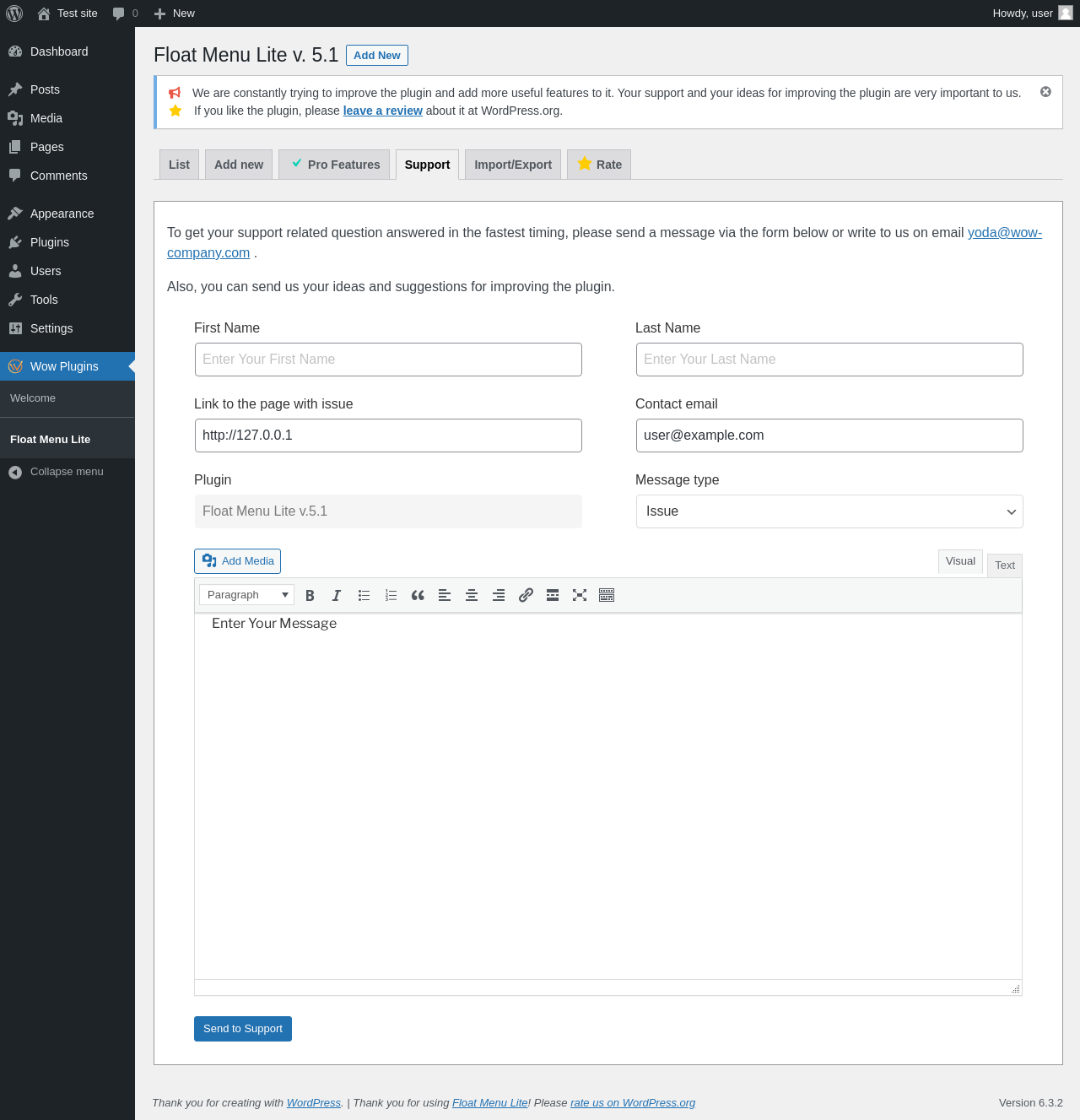
Task: Dismiss the review notice
Action: (1045, 92)
